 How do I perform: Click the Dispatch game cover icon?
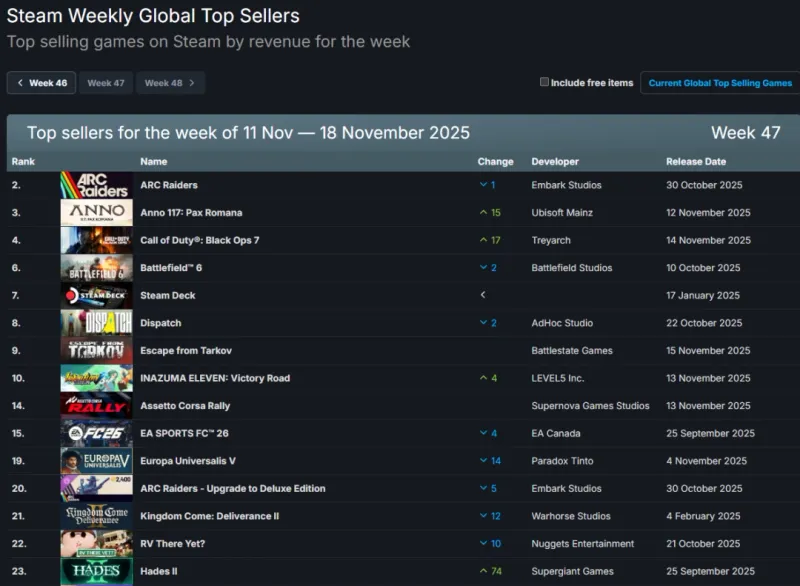[96, 323]
